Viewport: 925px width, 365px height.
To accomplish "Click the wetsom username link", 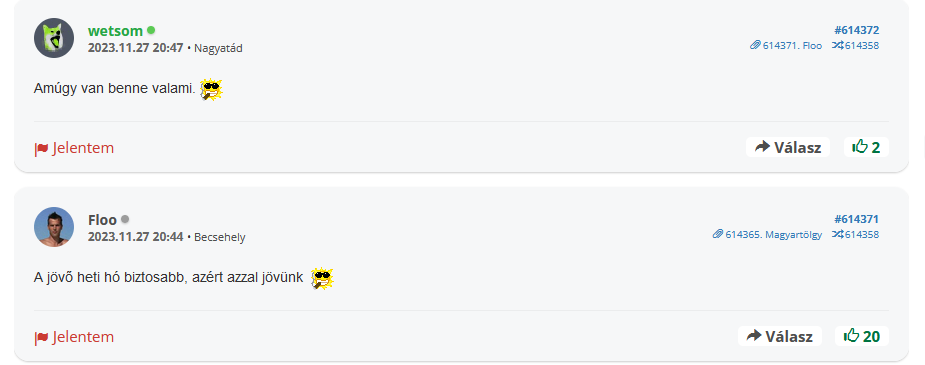I will 115,31.
